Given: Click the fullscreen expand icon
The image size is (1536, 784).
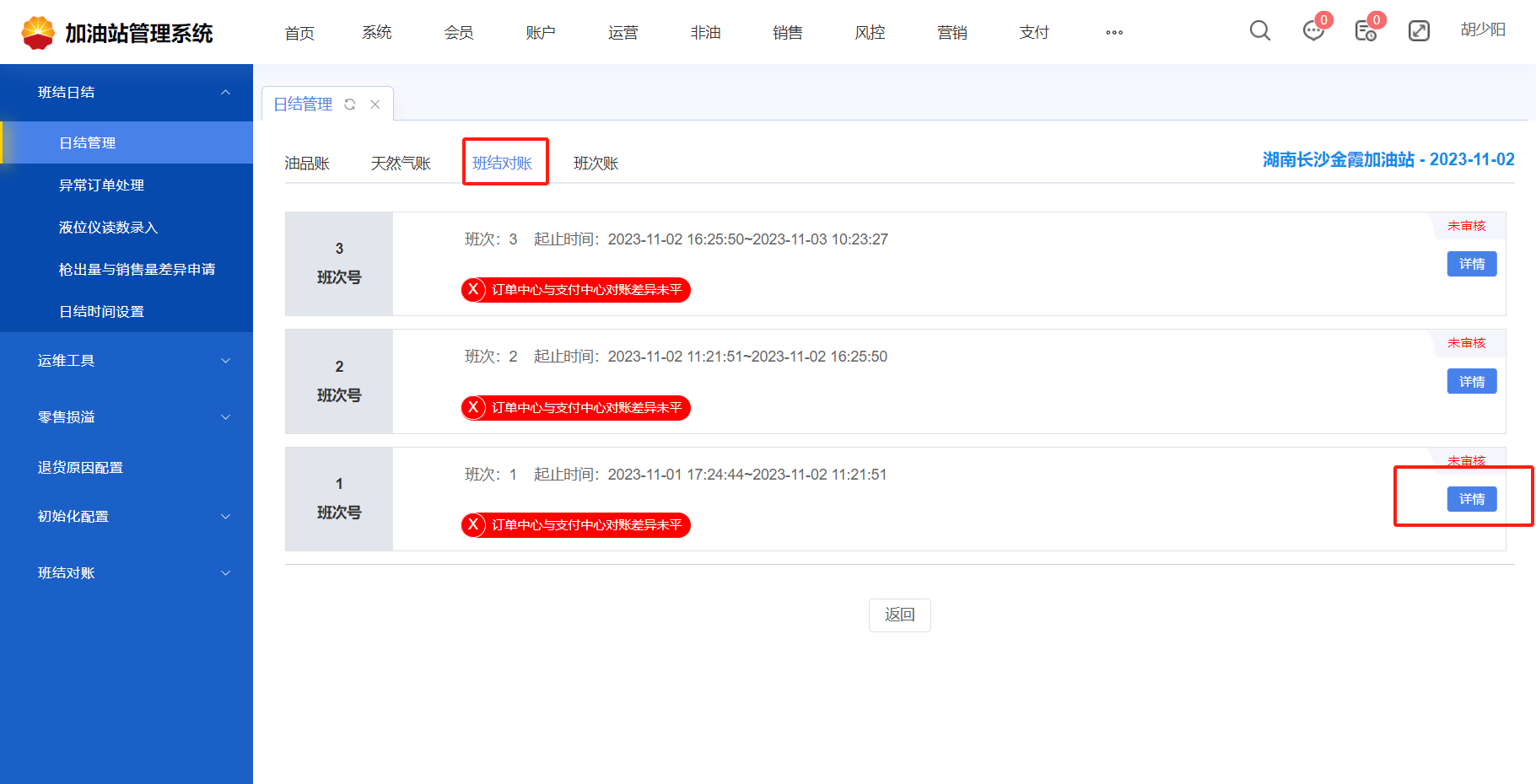Looking at the screenshot, I should pos(1419,31).
